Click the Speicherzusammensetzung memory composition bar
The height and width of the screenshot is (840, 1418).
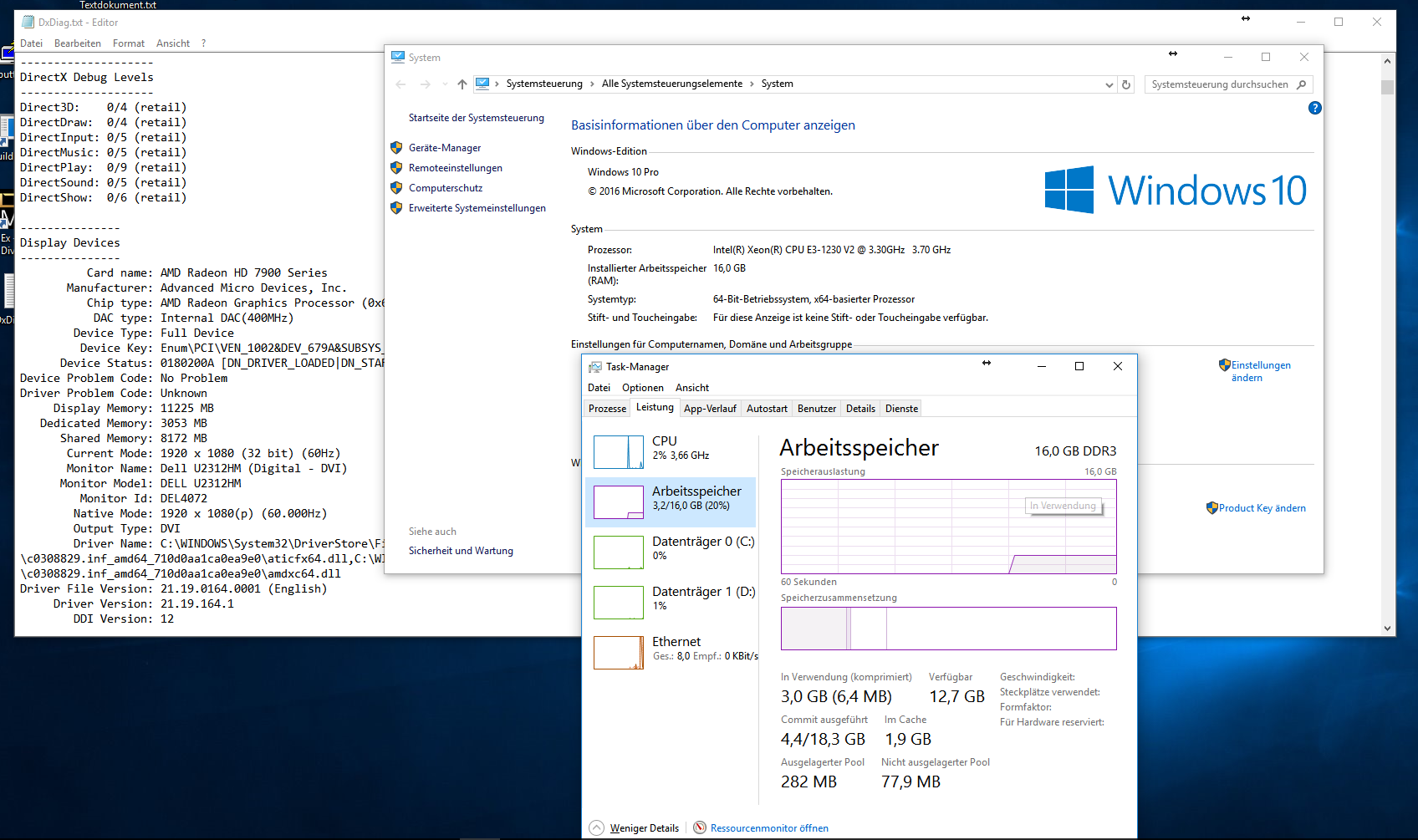pos(949,629)
